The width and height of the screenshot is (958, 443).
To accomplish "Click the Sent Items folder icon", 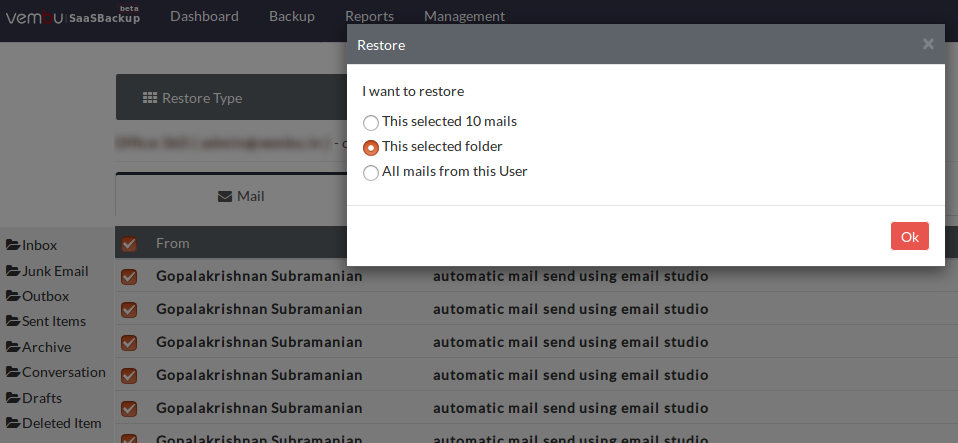I will coord(13,321).
